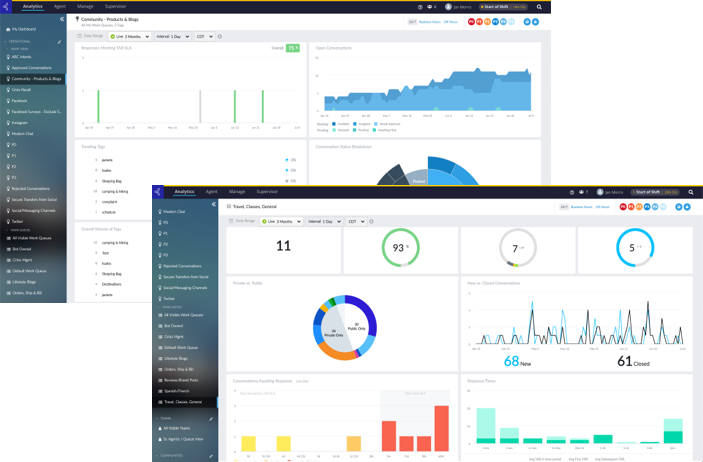
Task: Switch to the Supervisor tab in front window
Action: pos(267,191)
